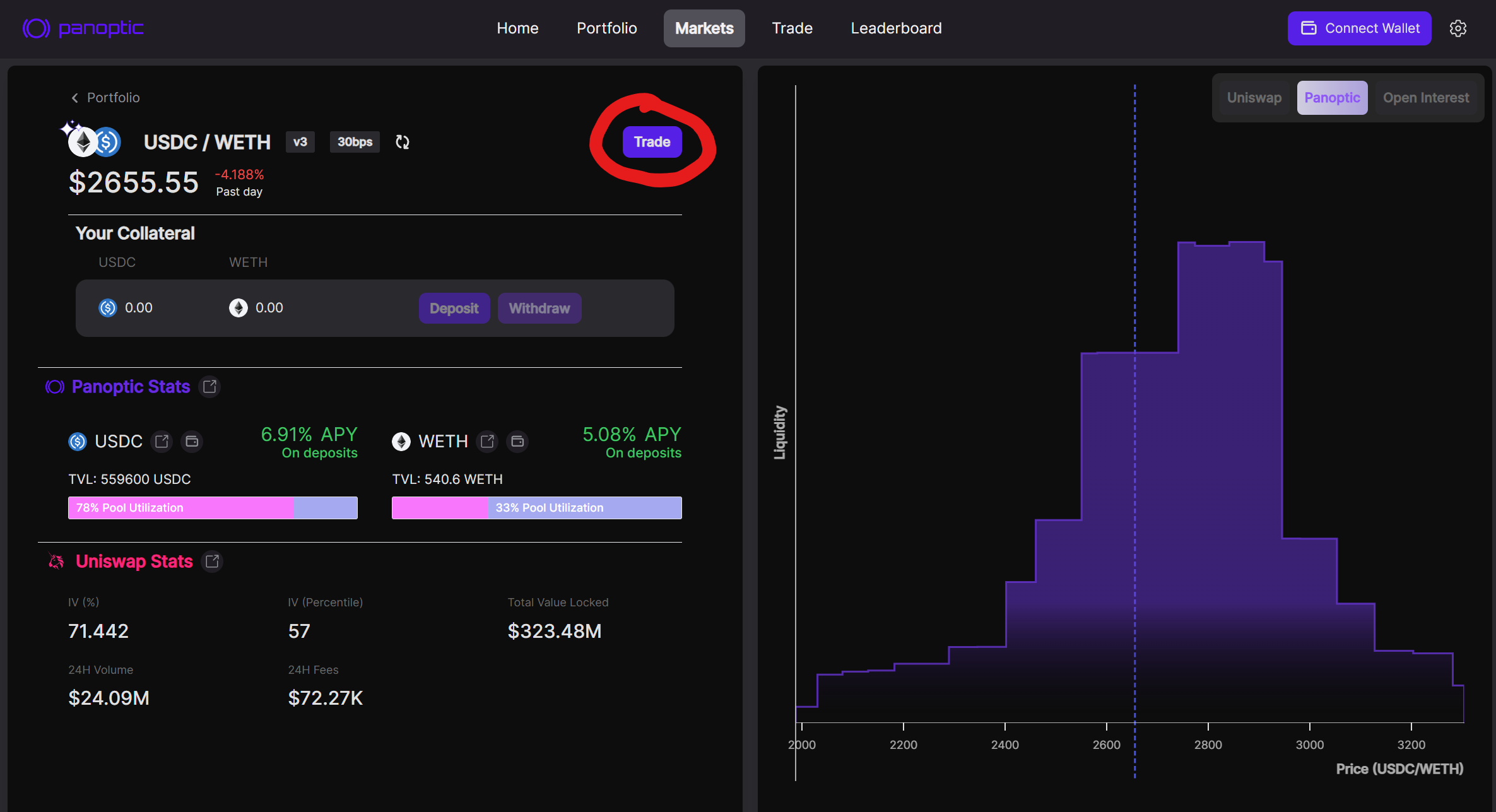Switch chart to Open Interest

coord(1425,98)
